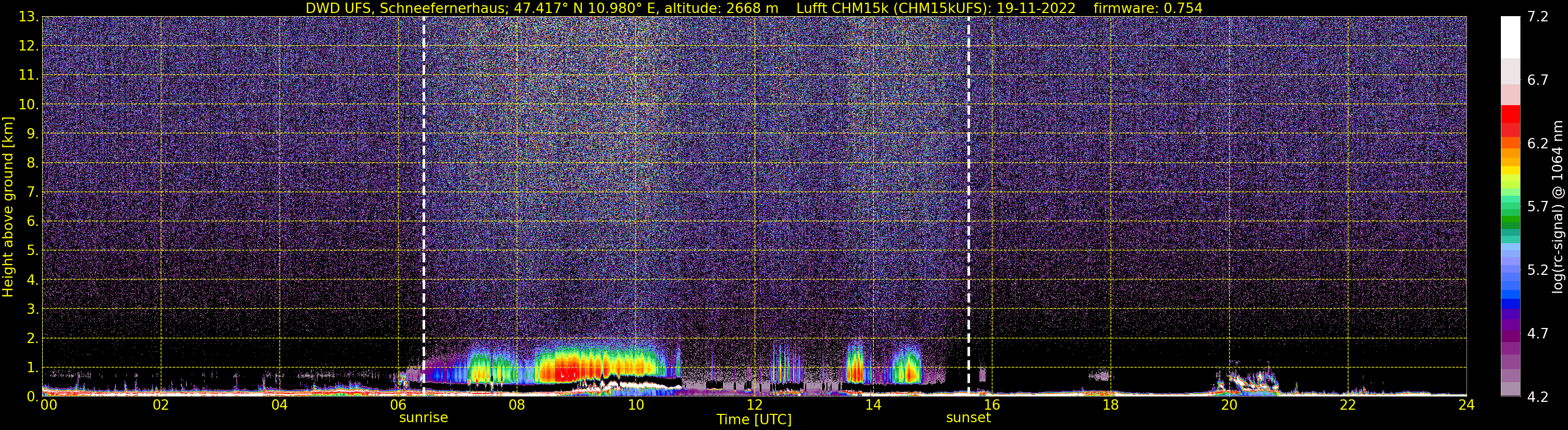The image size is (1568, 430).
Task: Click the colorbar label 'log(rc-signal) @ 1064 nm'
Action: click(1557, 207)
